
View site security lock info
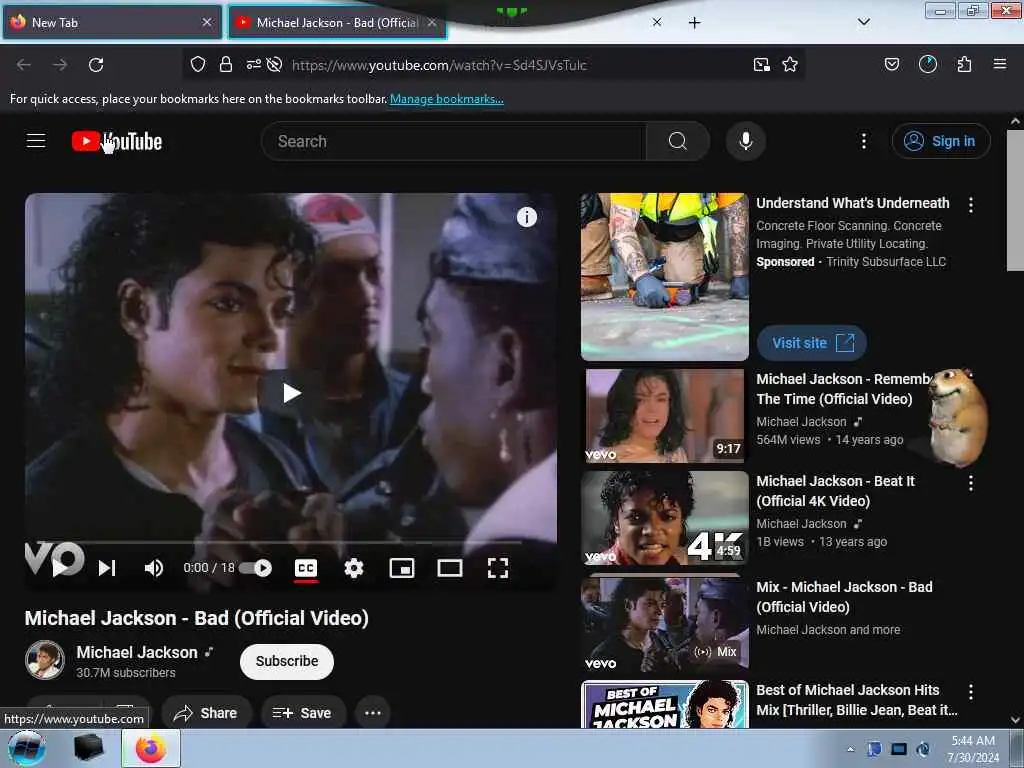(226, 64)
